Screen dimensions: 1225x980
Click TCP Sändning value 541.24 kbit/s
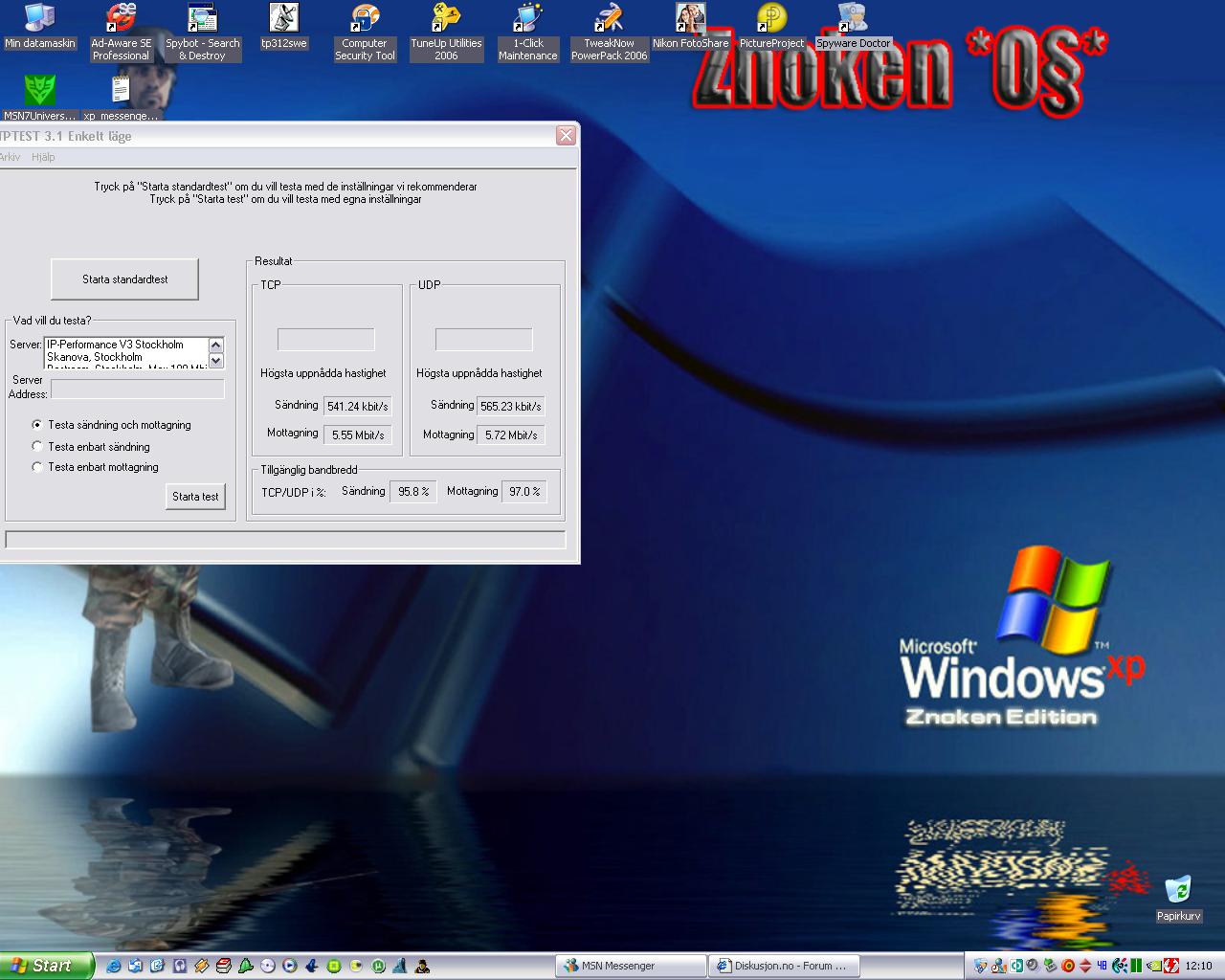[x=358, y=406]
